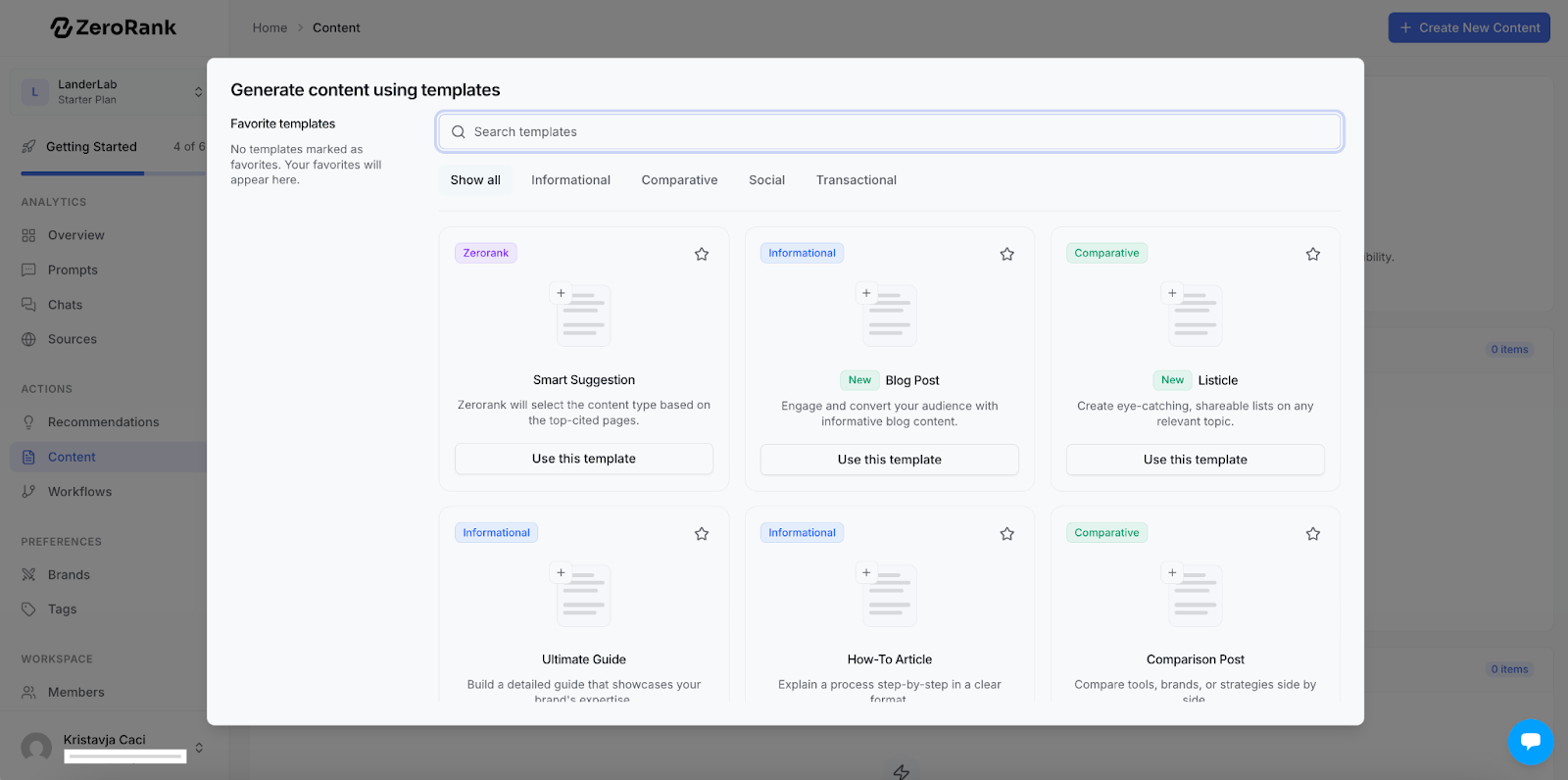The height and width of the screenshot is (780, 1568).
Task: Switch to the Comparative tab
Action: pos(679,180)
